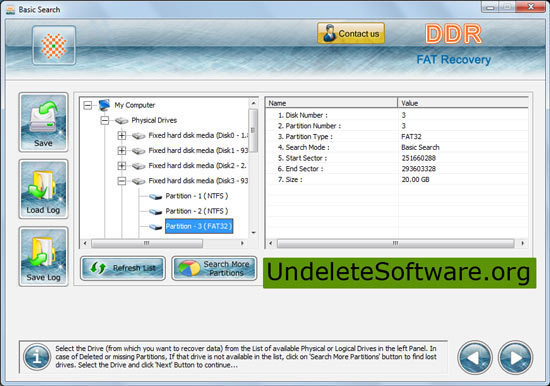Expand the Disk1 hard disk node
Image resolution: width=550 pixels, height=386 pixels.
click(122, 151)
